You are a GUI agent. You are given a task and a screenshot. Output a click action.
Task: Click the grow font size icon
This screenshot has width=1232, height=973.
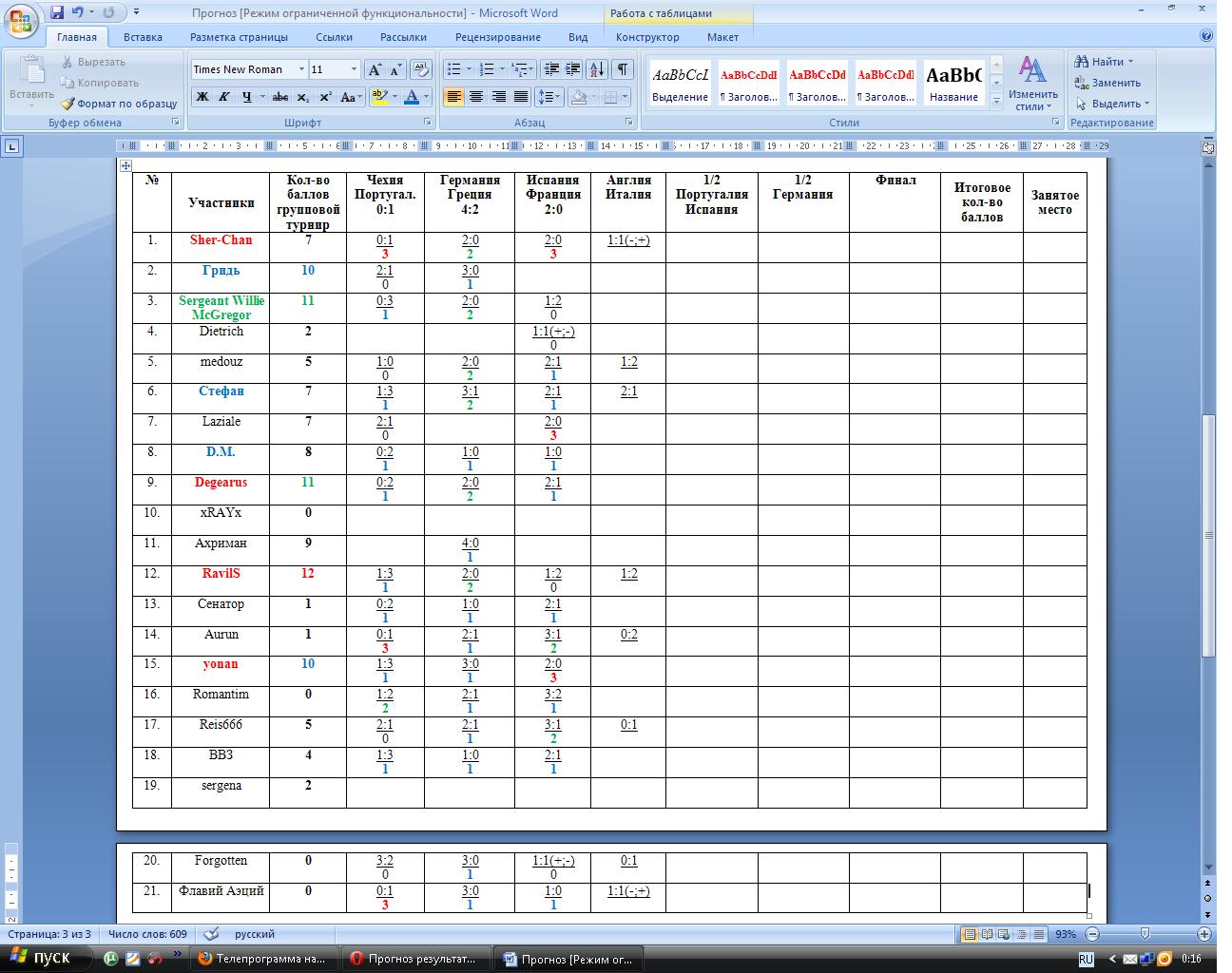pyautogui.click(x=375, y=69)
